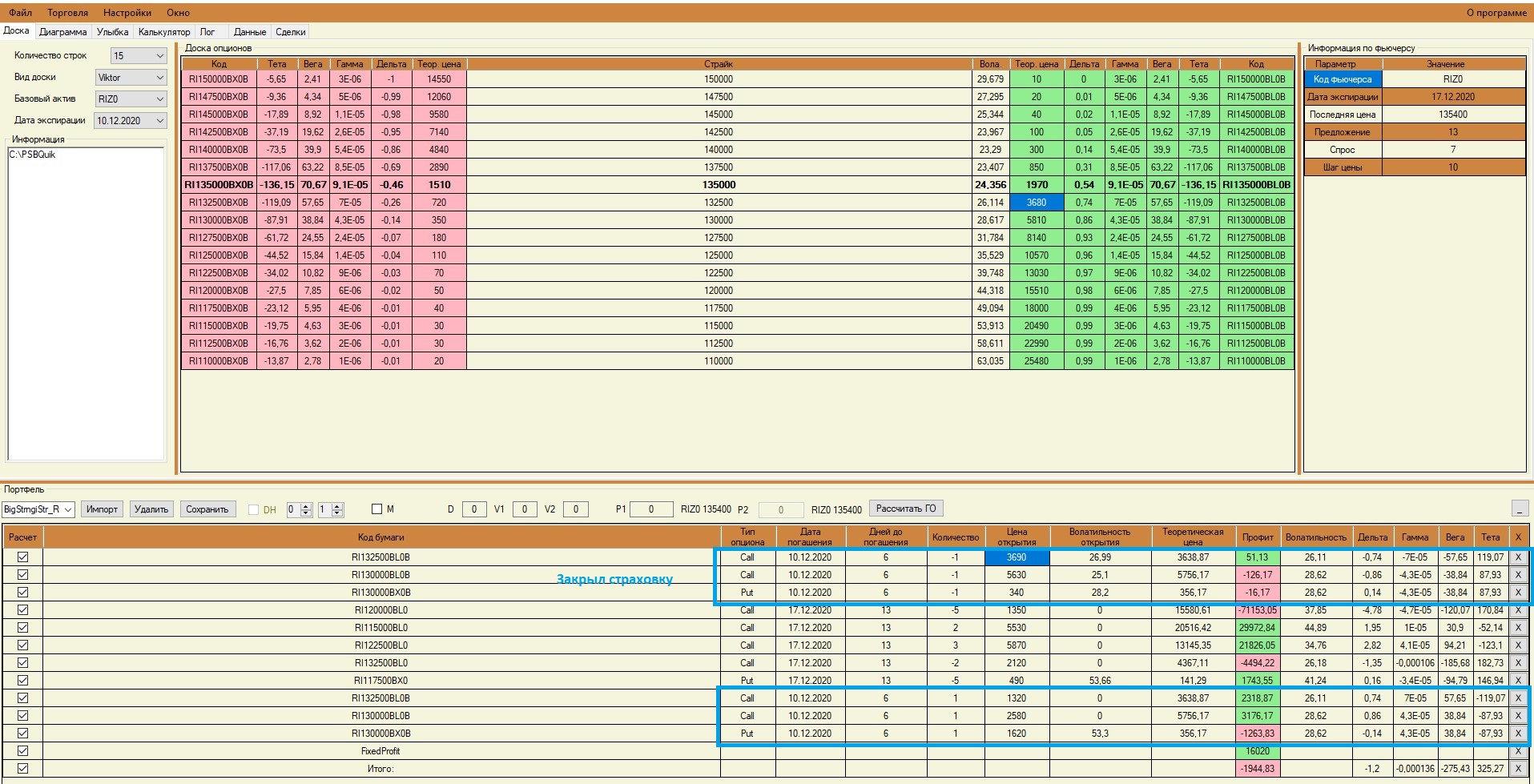Click the V1 input field

525,509
